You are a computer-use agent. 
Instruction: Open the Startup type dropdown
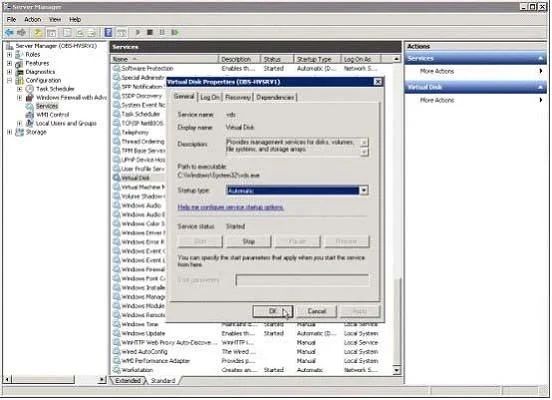pyautogui.click(x=364, y=190)
